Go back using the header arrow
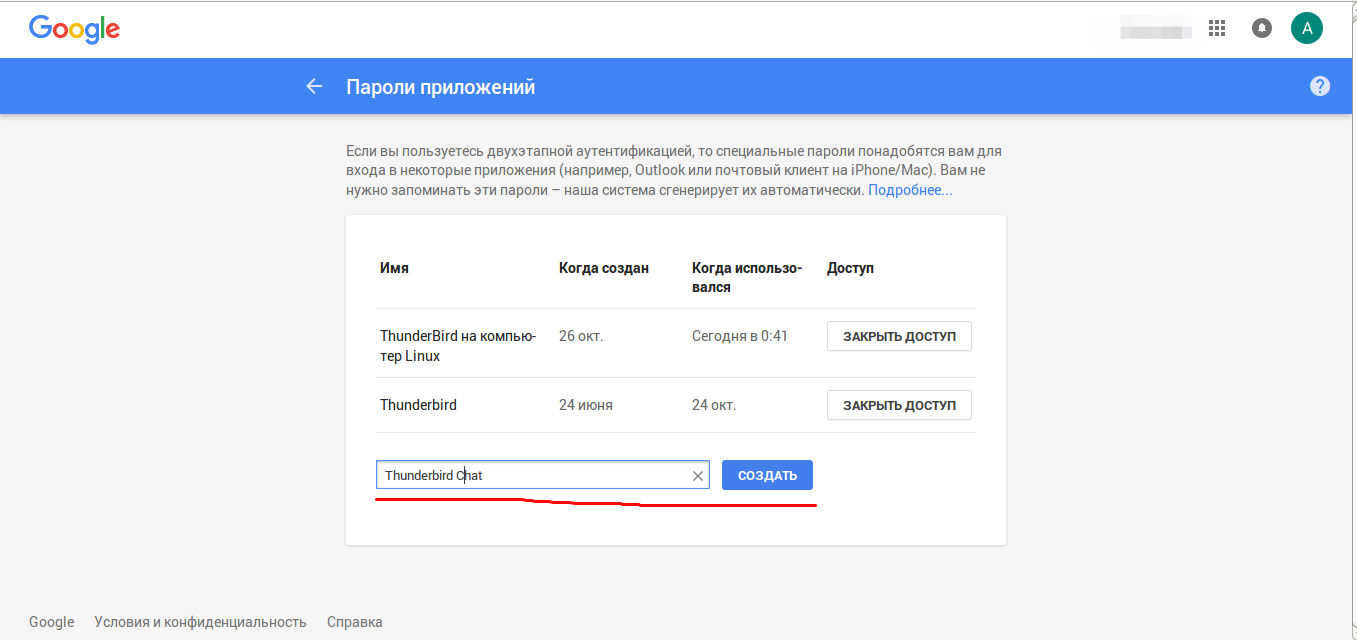This screenshot has width=1357, height=640. click(314, 87)
